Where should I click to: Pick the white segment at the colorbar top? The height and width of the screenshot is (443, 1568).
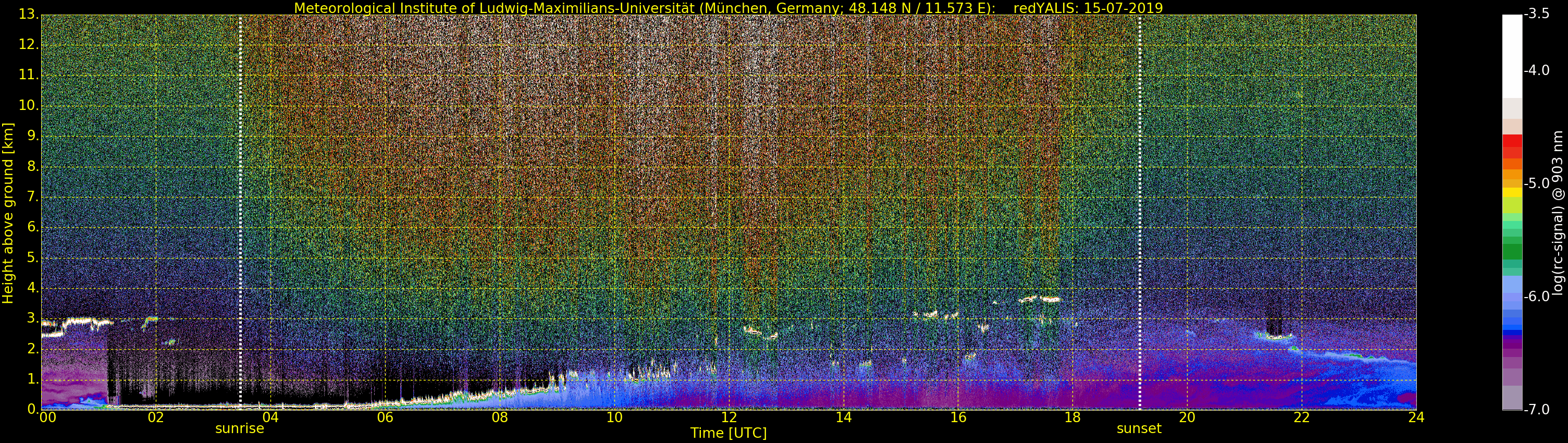click(x=1512, y=57)
